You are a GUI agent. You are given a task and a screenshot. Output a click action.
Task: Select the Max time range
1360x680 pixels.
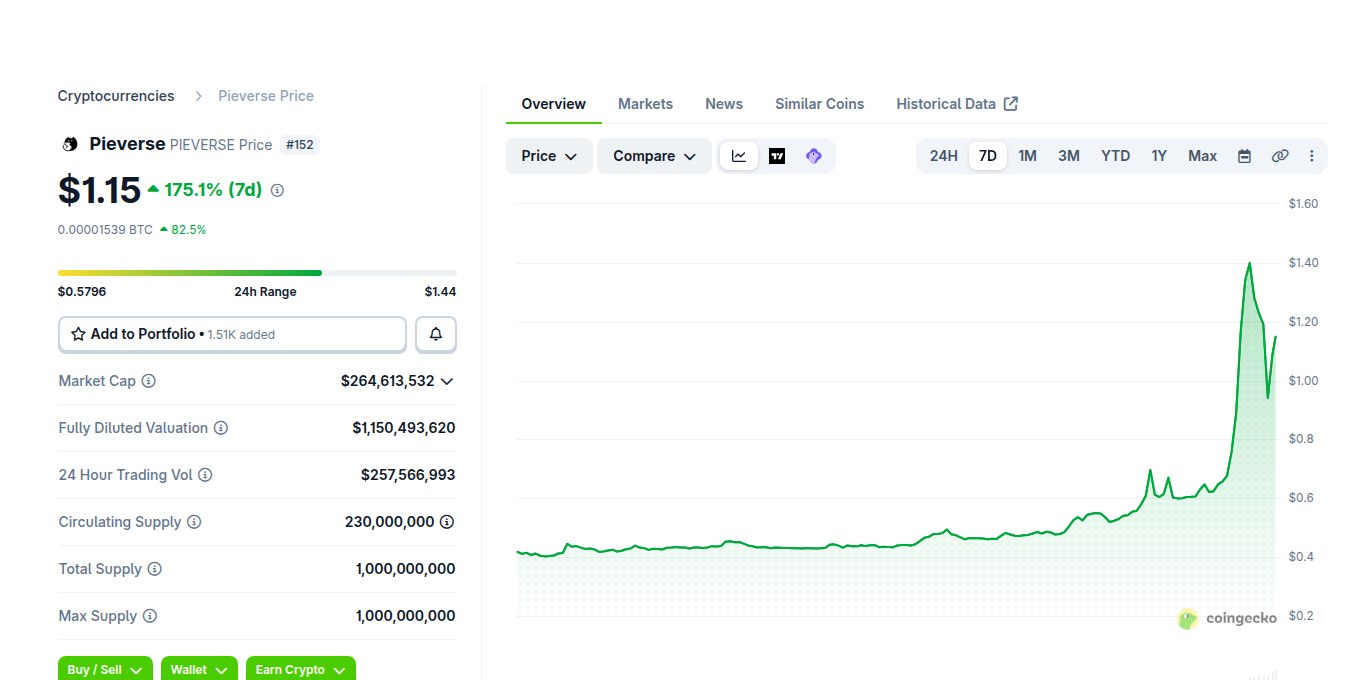tap(1202, 156)
